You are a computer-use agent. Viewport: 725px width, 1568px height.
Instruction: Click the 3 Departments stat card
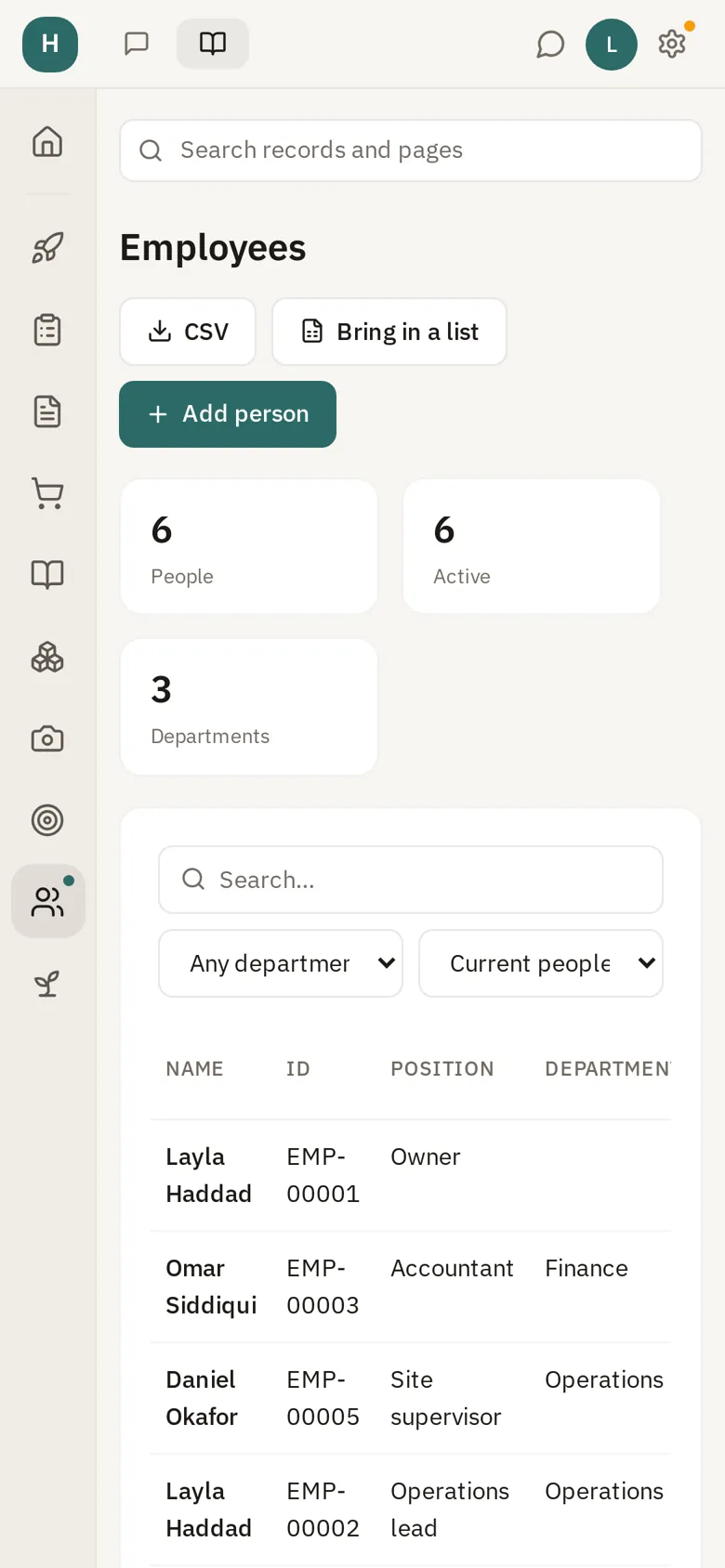tap(249, 707)
